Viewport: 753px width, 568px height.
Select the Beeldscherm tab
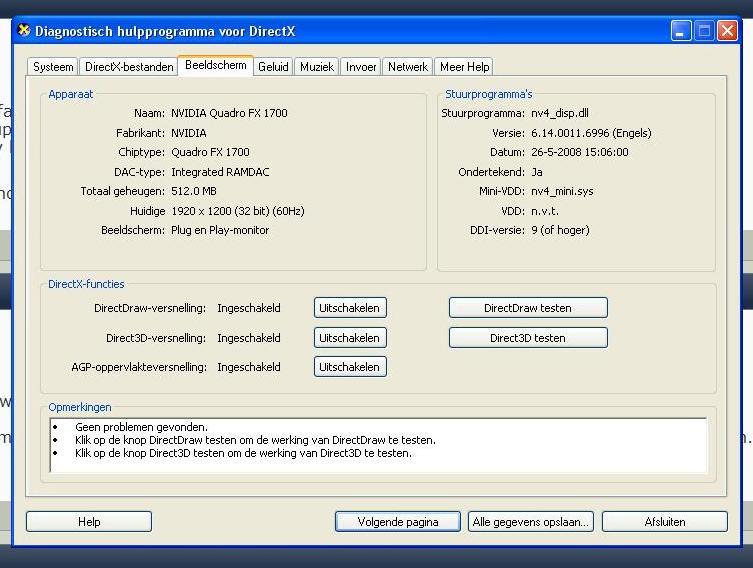pos(216,65)
